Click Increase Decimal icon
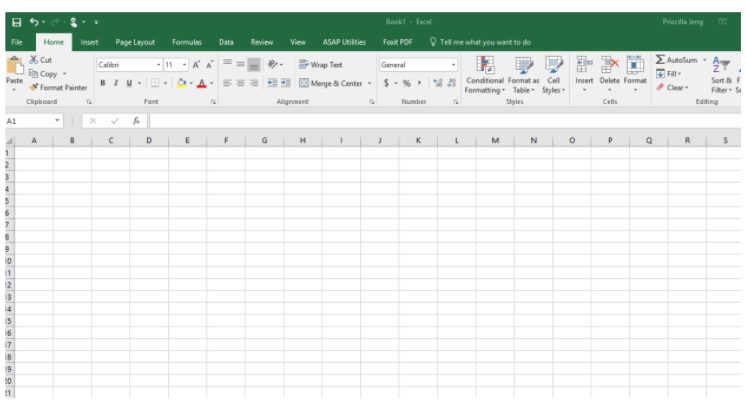The image size is (747, 419). (x=438, y=83)
